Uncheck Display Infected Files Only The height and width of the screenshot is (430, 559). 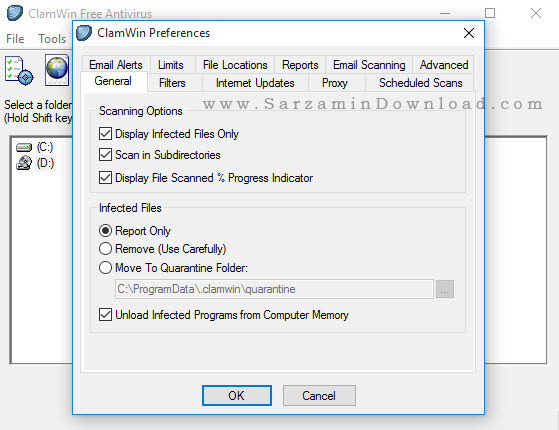coord(105,134)
